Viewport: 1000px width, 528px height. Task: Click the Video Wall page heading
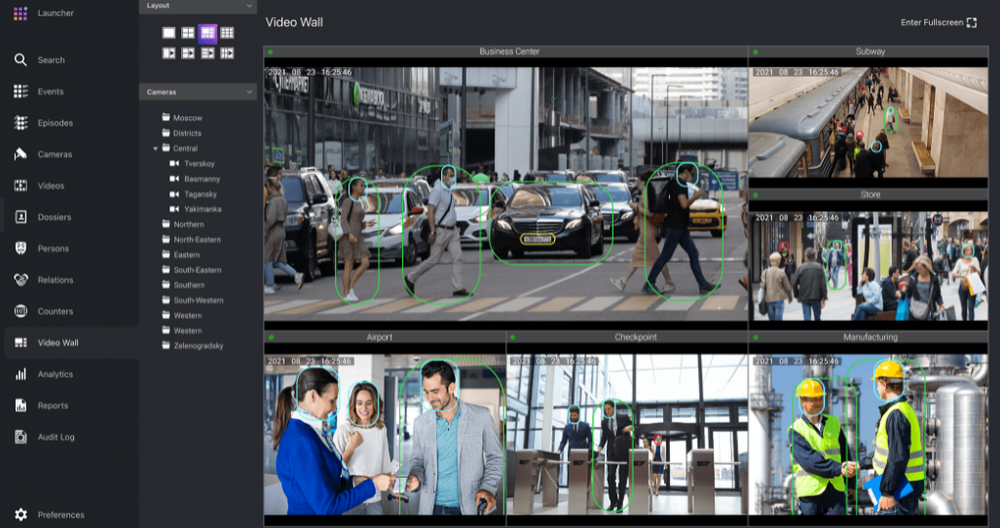[294, 22]
